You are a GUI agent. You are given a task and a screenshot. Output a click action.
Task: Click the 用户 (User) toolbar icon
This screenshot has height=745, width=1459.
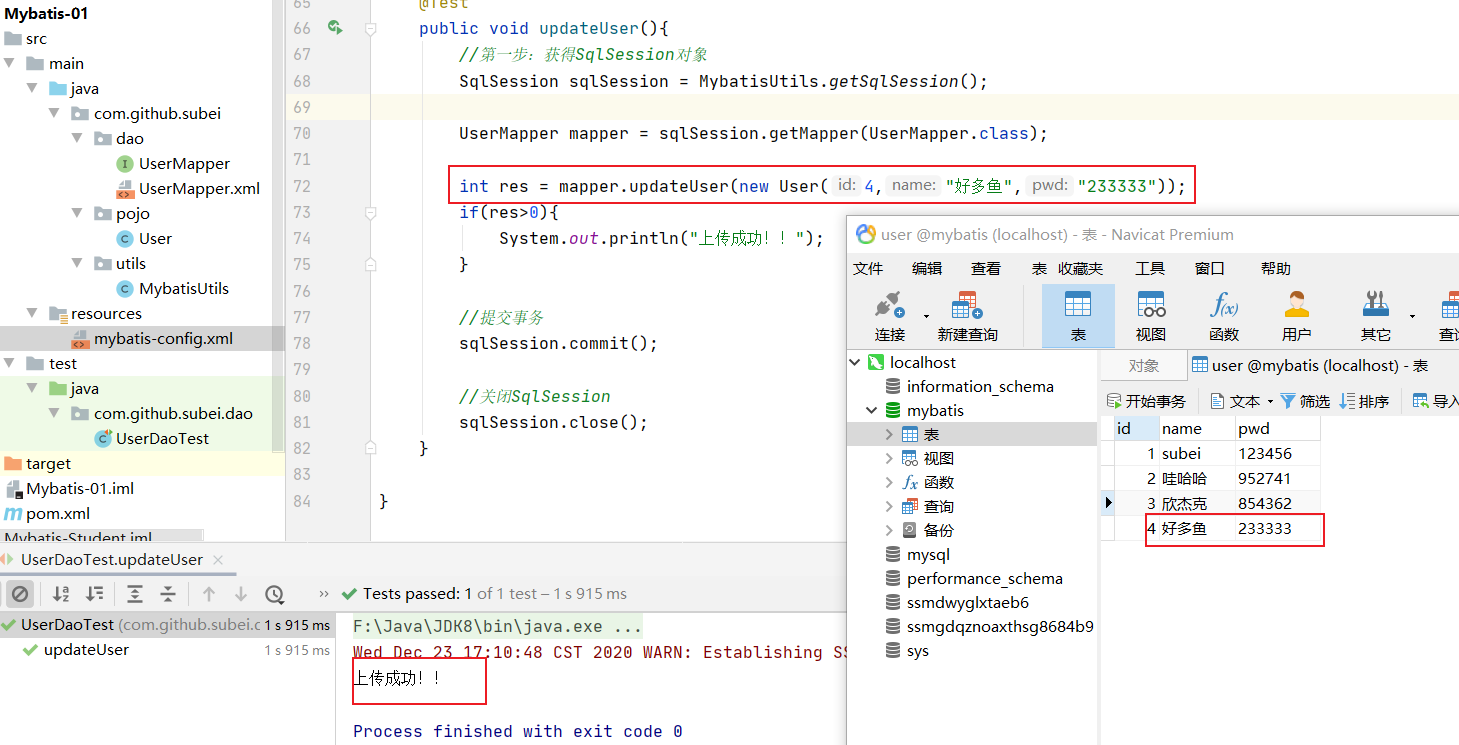point(1296,305)
